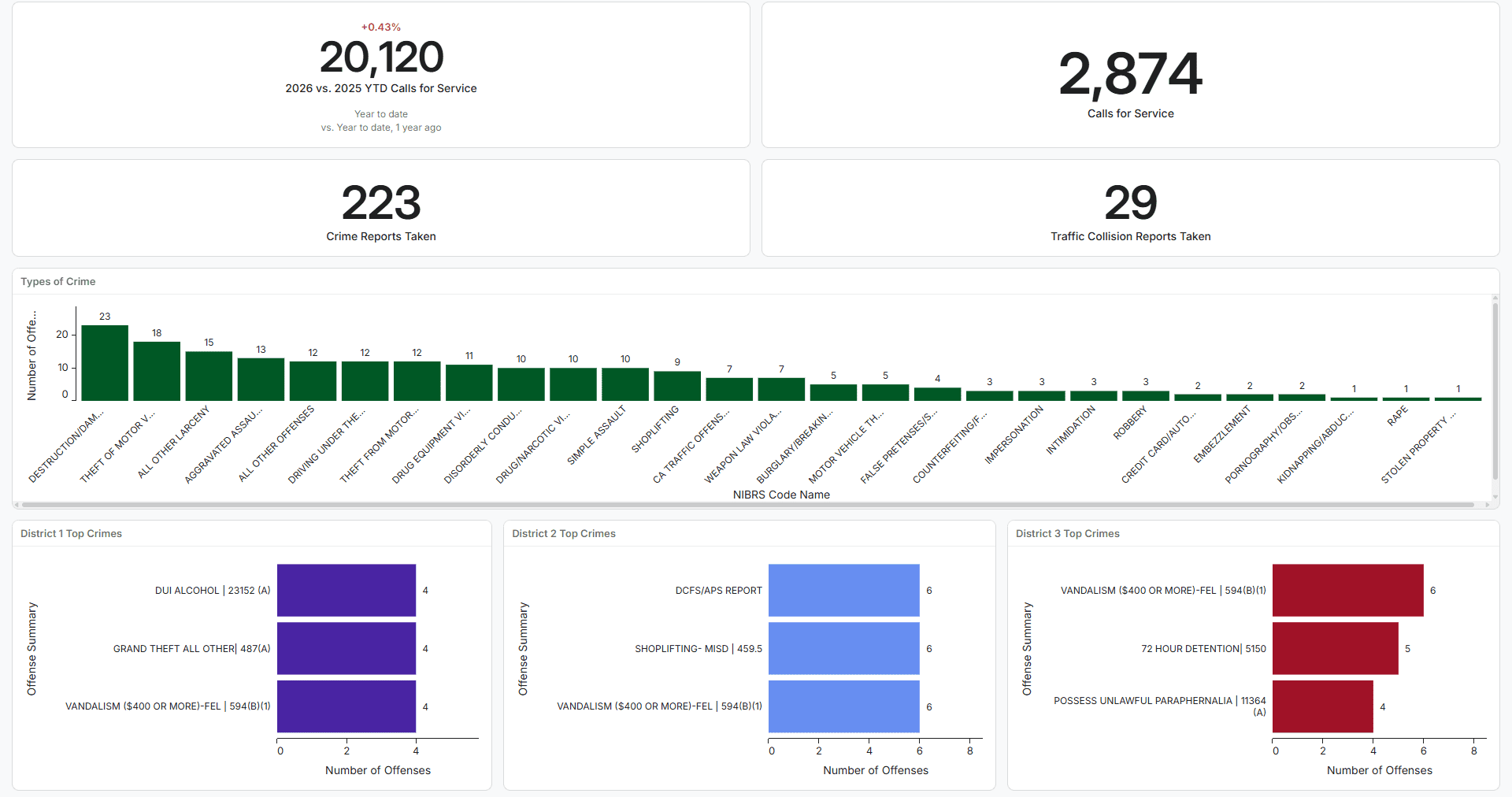Click the GRAND THEFT ALL OTHER purple bar

[x=346, y=648]
